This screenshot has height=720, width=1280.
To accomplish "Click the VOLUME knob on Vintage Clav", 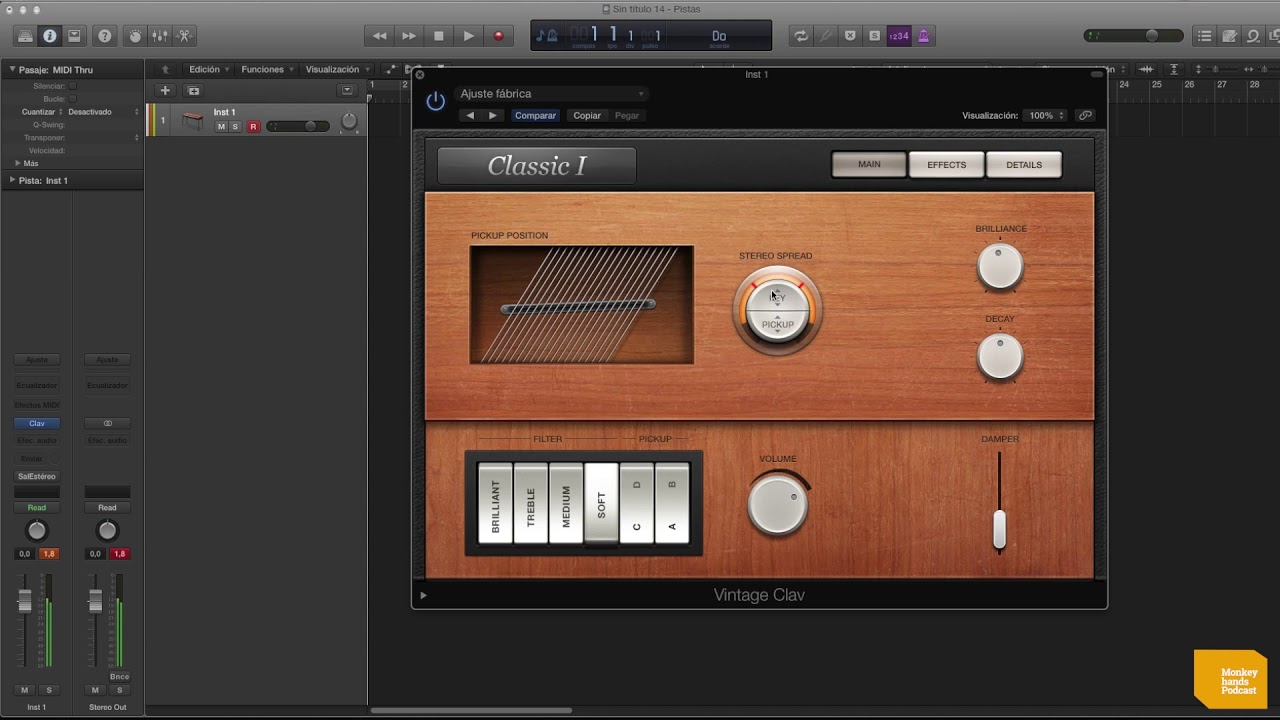I will (778, 505).
